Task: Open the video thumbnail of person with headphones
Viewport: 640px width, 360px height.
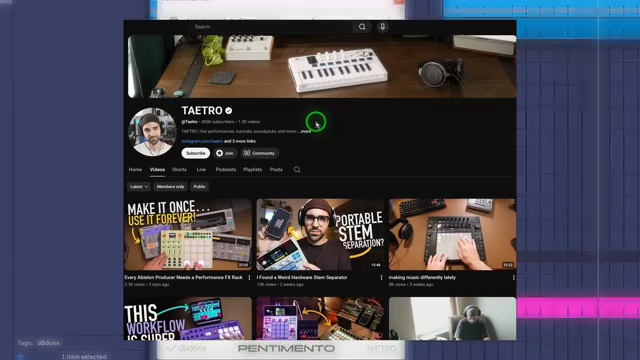Action: tap(452, 318)
